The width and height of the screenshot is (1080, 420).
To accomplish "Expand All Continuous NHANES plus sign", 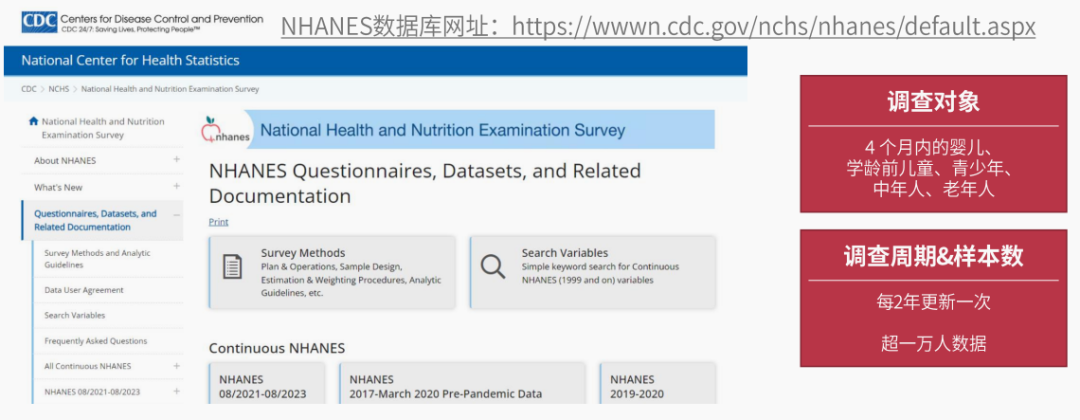I will click(x=176, y=366).
